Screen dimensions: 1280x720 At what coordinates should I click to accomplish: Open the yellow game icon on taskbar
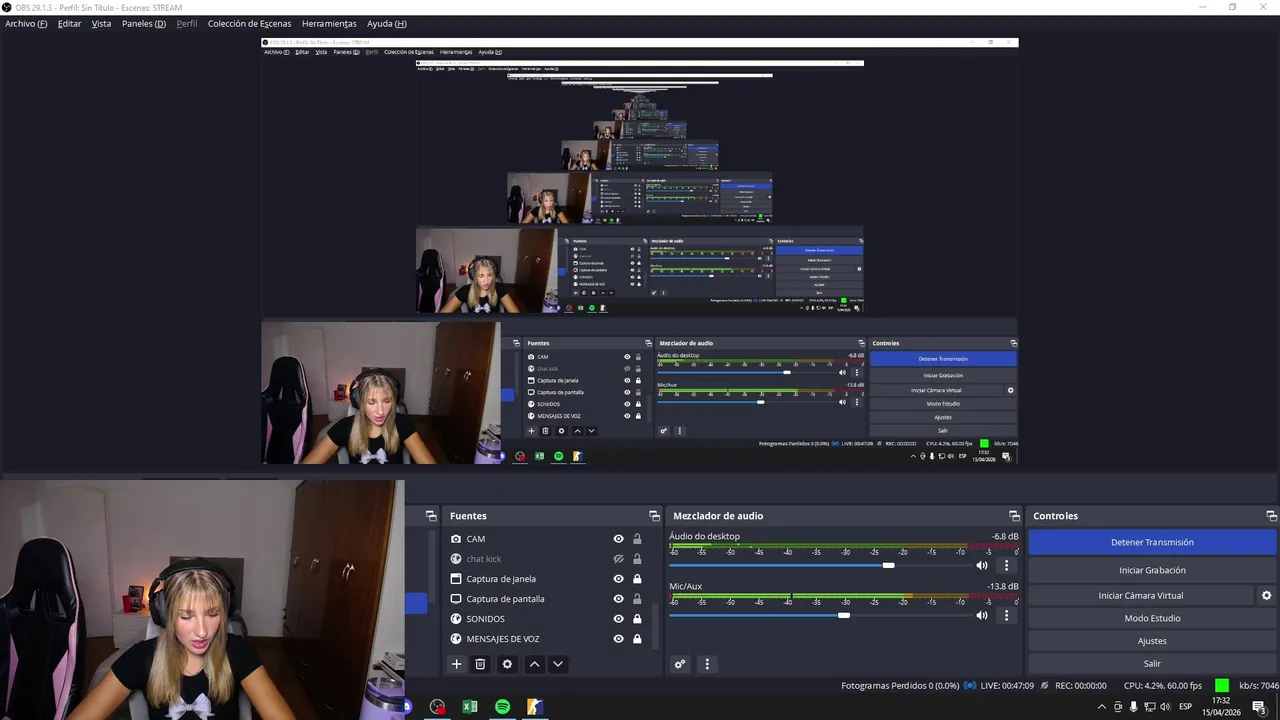pyautogui.click(x=535, y=707)
